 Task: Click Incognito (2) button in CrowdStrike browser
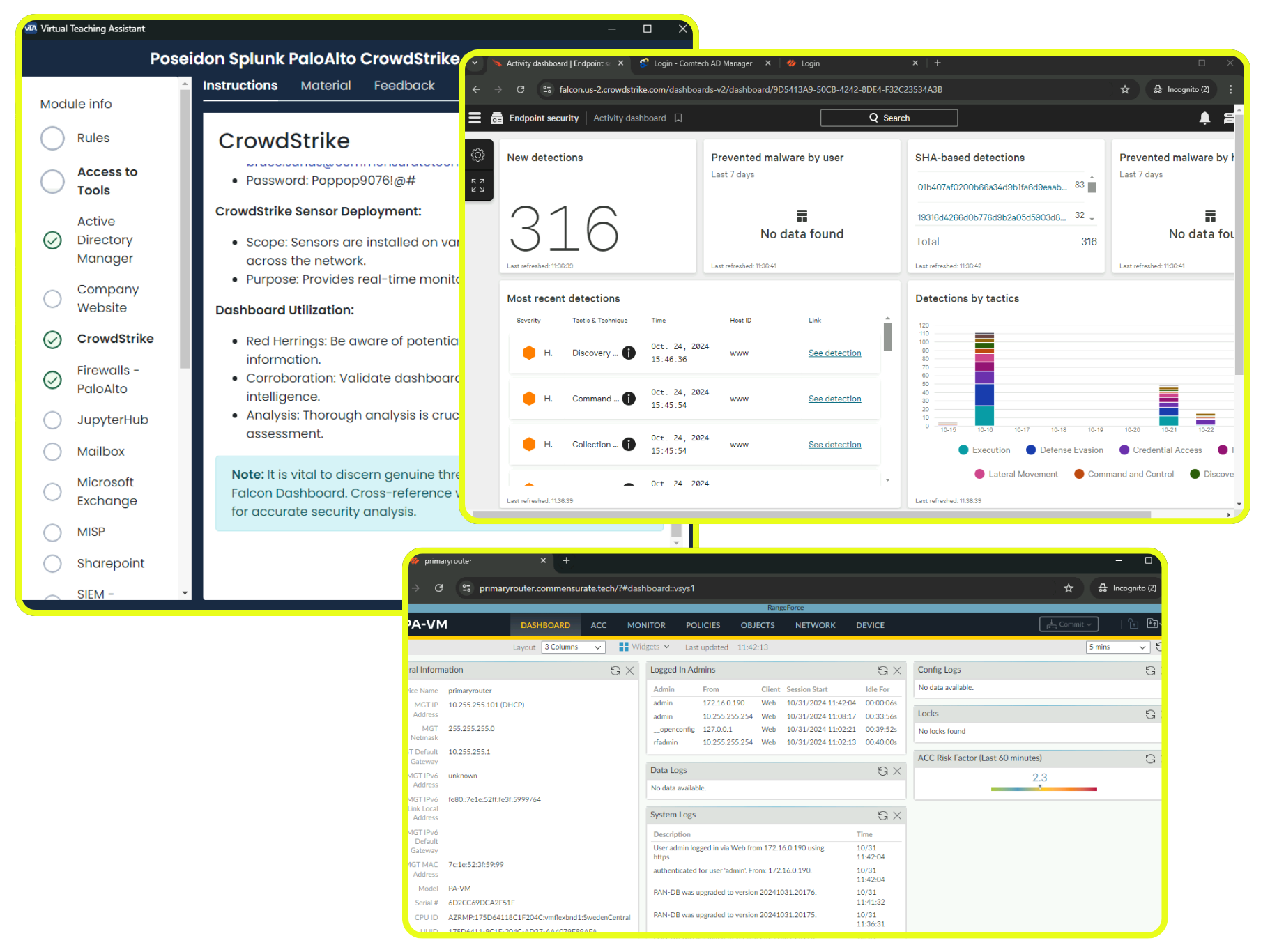click(x=1181, y=89)
